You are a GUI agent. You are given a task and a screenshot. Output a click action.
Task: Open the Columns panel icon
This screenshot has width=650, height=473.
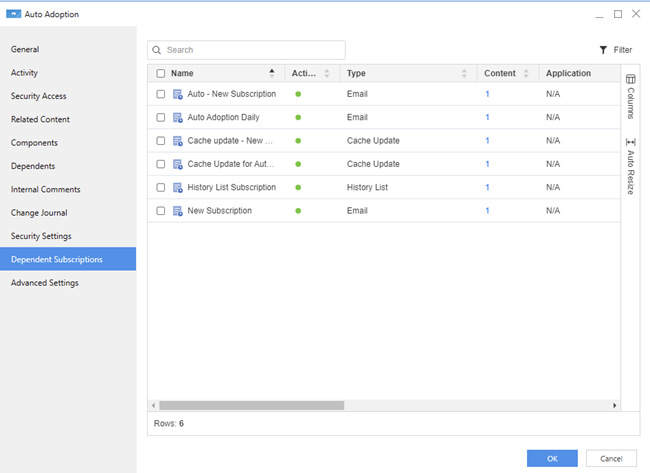click(630, 79)
